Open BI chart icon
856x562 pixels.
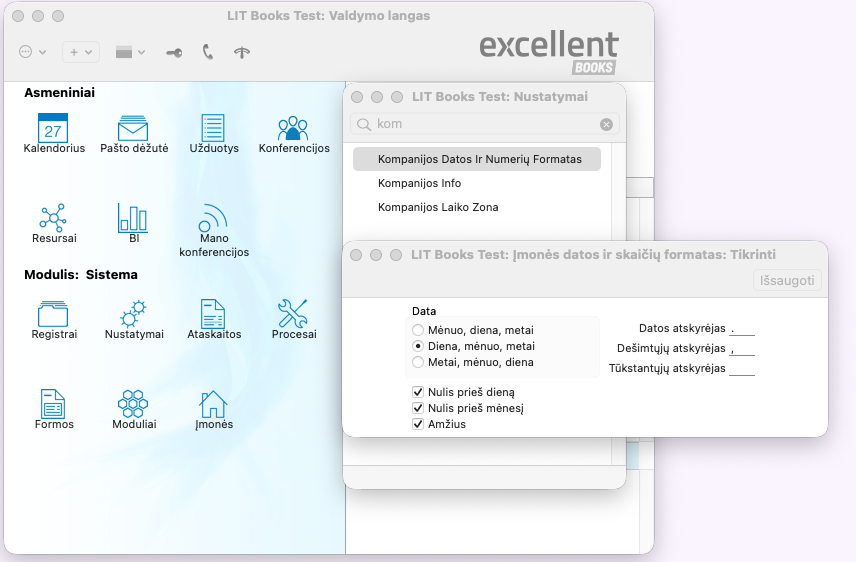point(133,219)
